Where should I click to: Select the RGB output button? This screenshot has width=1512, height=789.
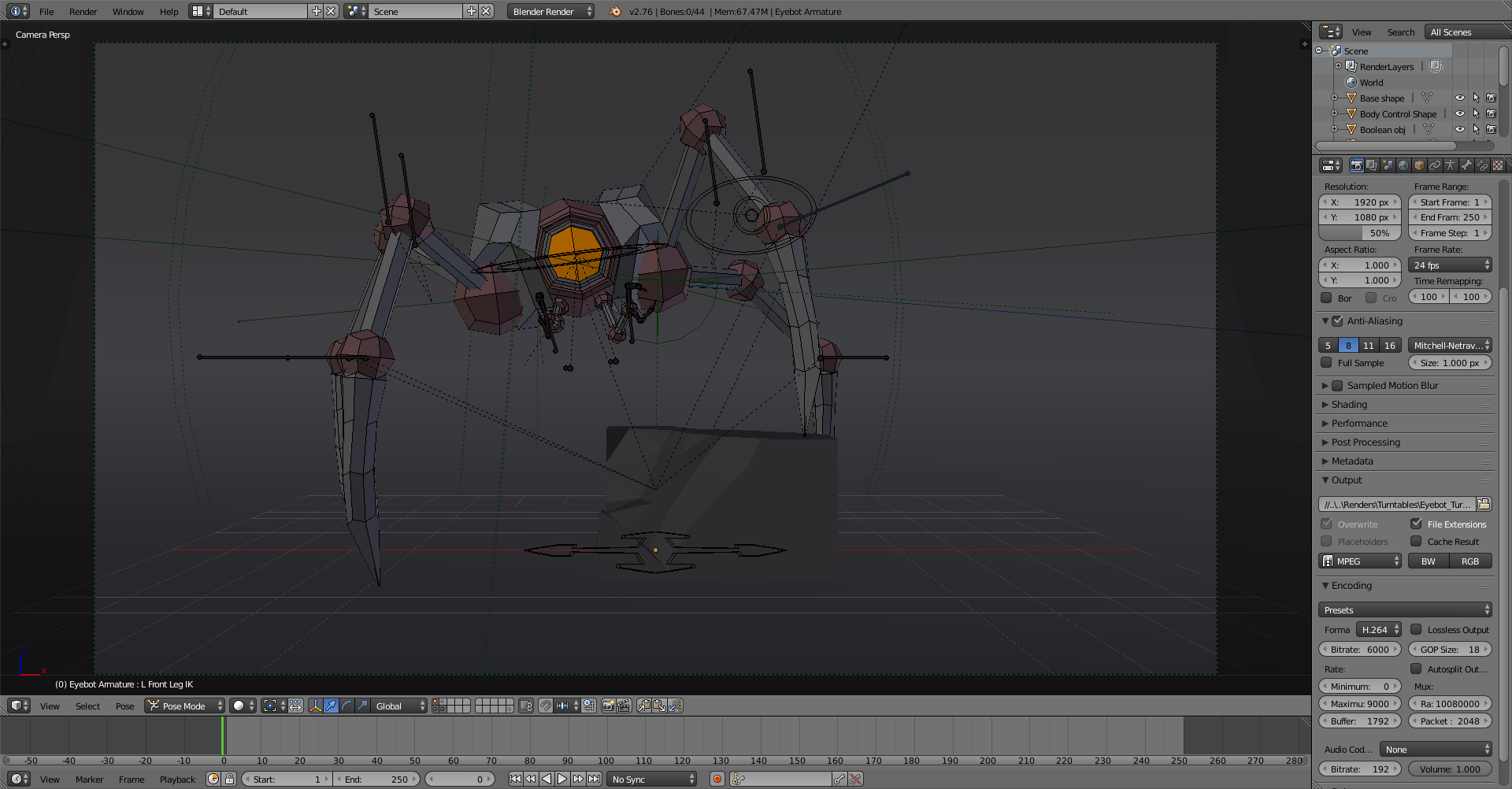1471,561
